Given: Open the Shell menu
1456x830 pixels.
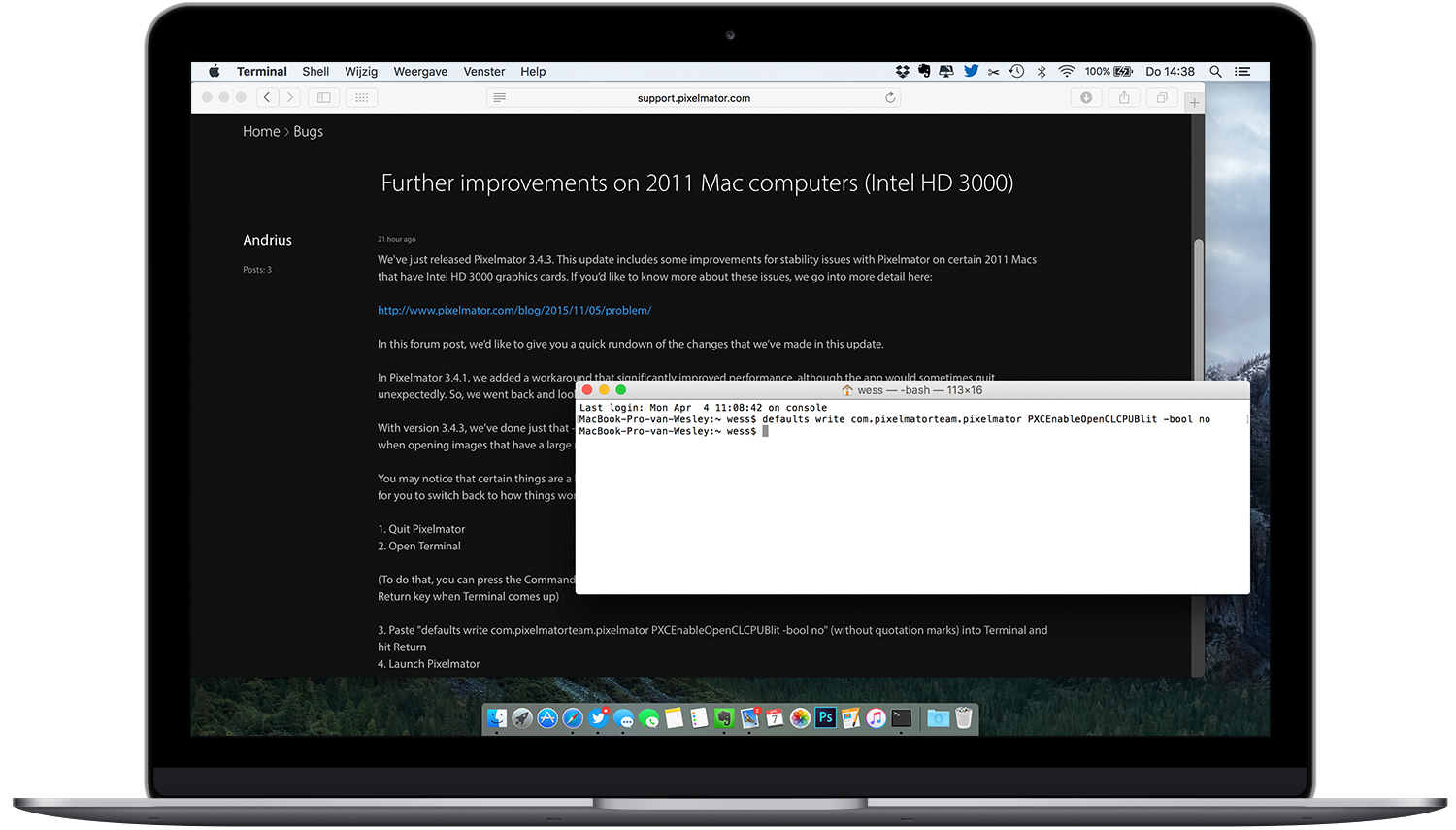Looking at the screenshot, I should 315,72.
